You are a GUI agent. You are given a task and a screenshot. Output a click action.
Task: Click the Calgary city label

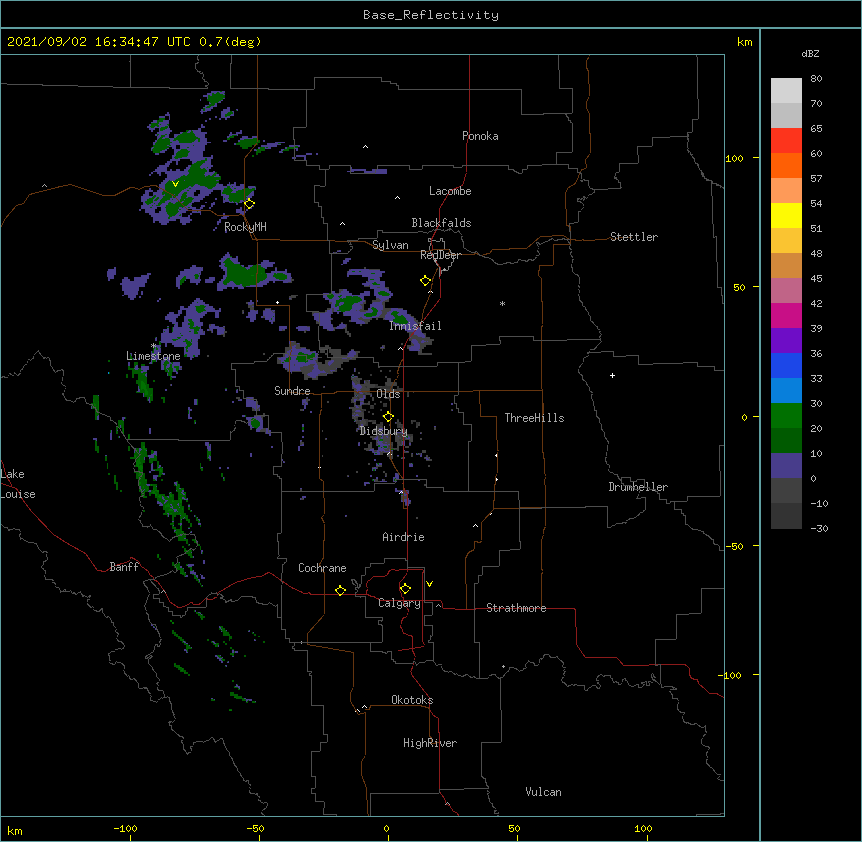click(399, 603)
